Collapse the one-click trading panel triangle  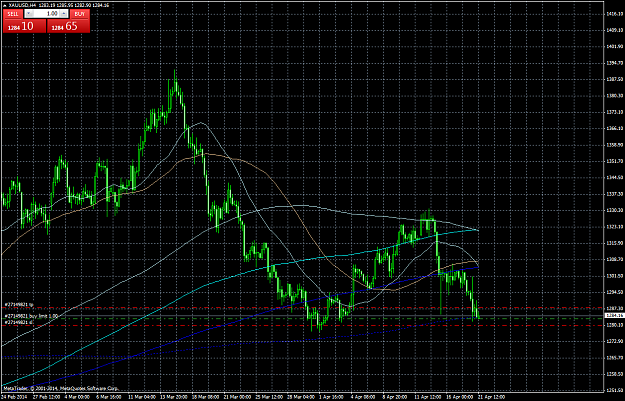tap(5, 5)
